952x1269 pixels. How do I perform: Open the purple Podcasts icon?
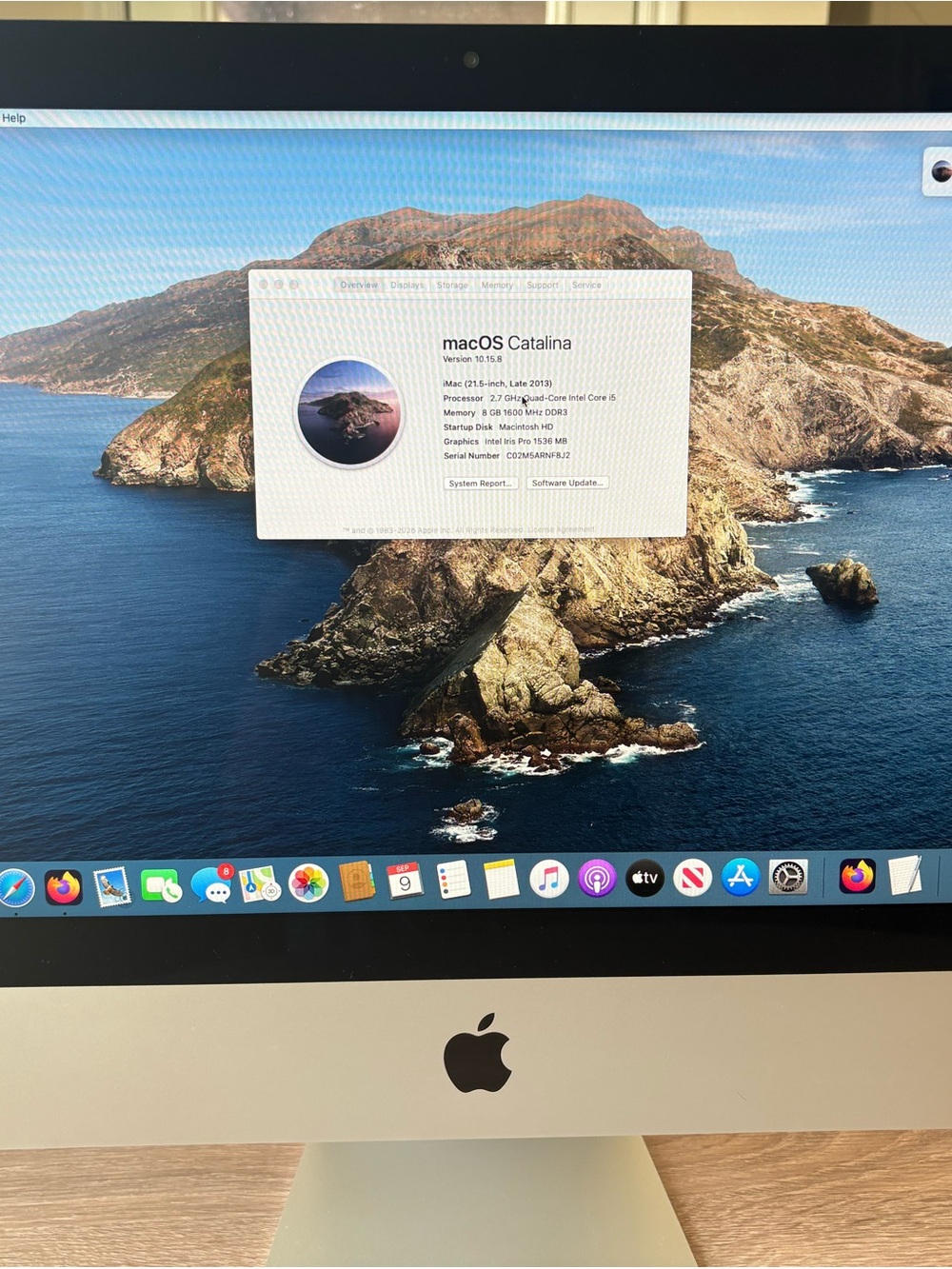point(597,878)
